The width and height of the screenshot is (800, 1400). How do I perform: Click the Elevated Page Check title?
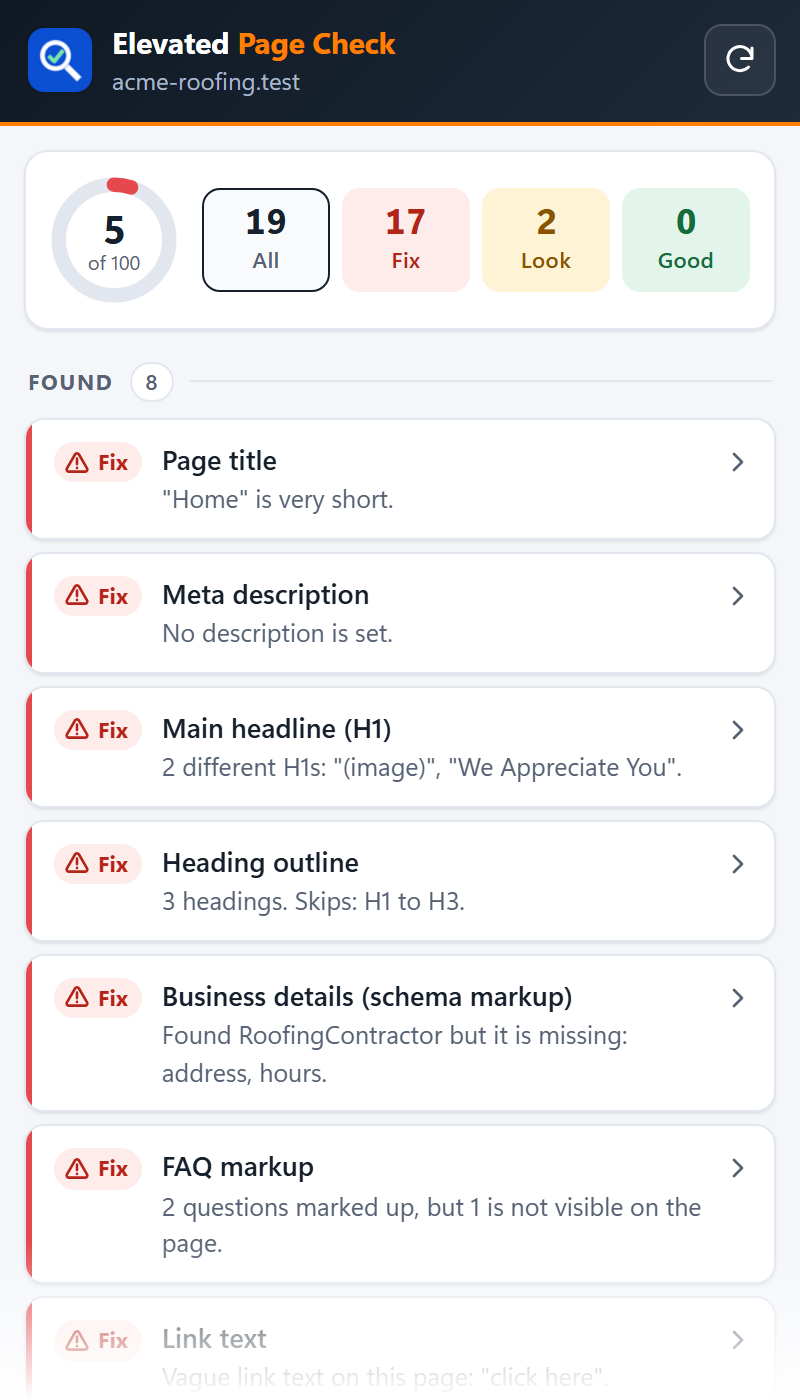[254, 44]
